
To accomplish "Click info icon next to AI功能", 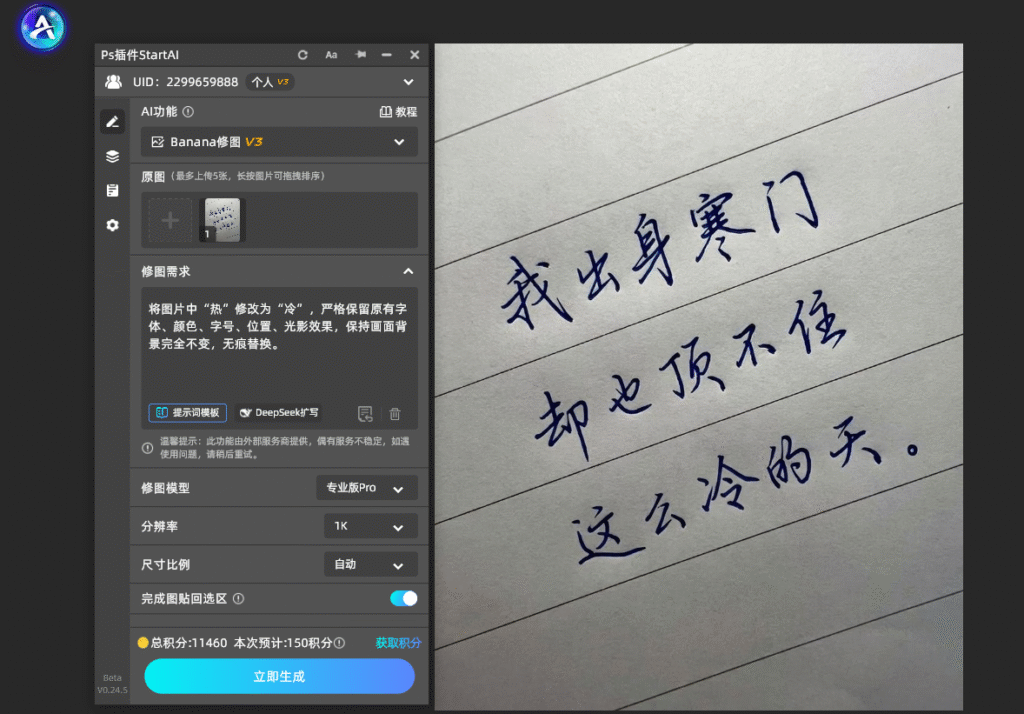I will [x=188, y=112].
